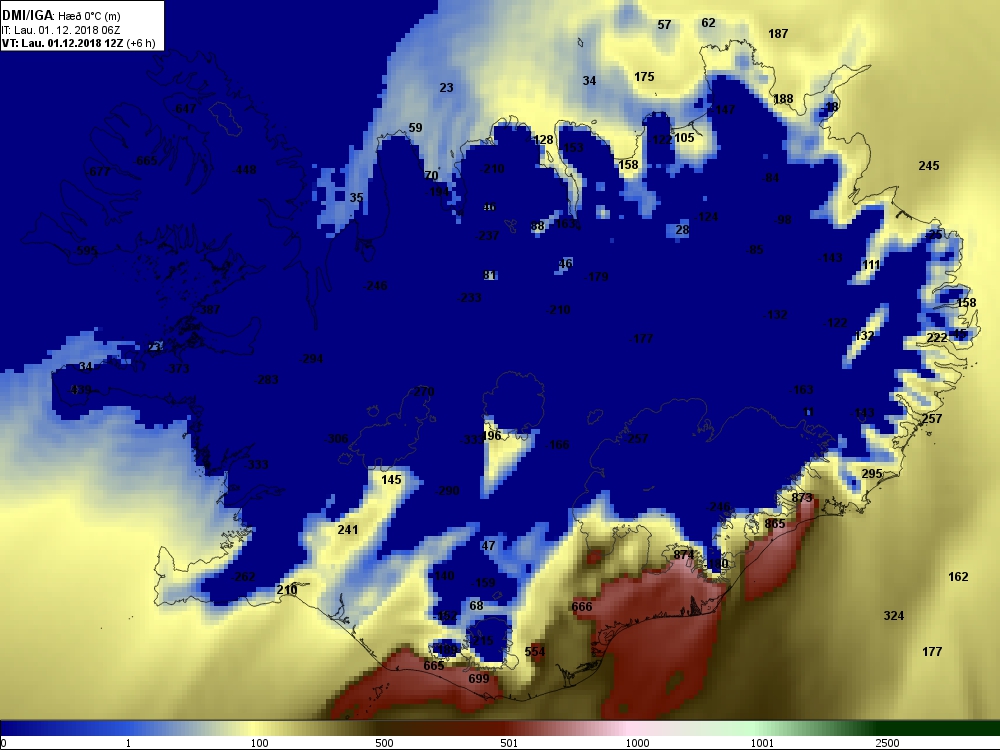Screen dimensions: 1000x750
Task: Click the map value '699'
Action: pos(478,679)
